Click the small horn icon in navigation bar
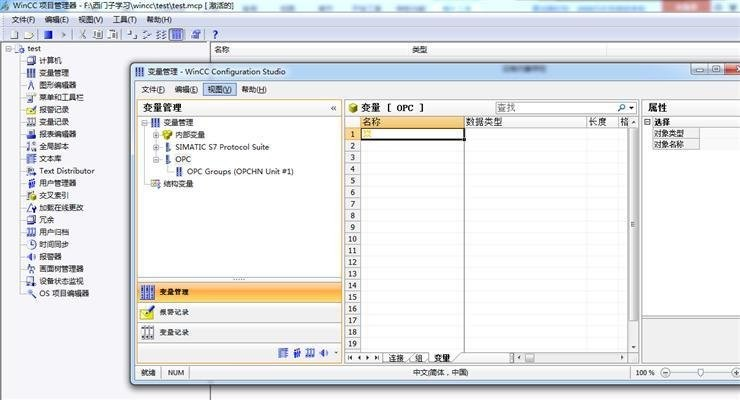The image size is (740, 400). [x=324, y=352]
